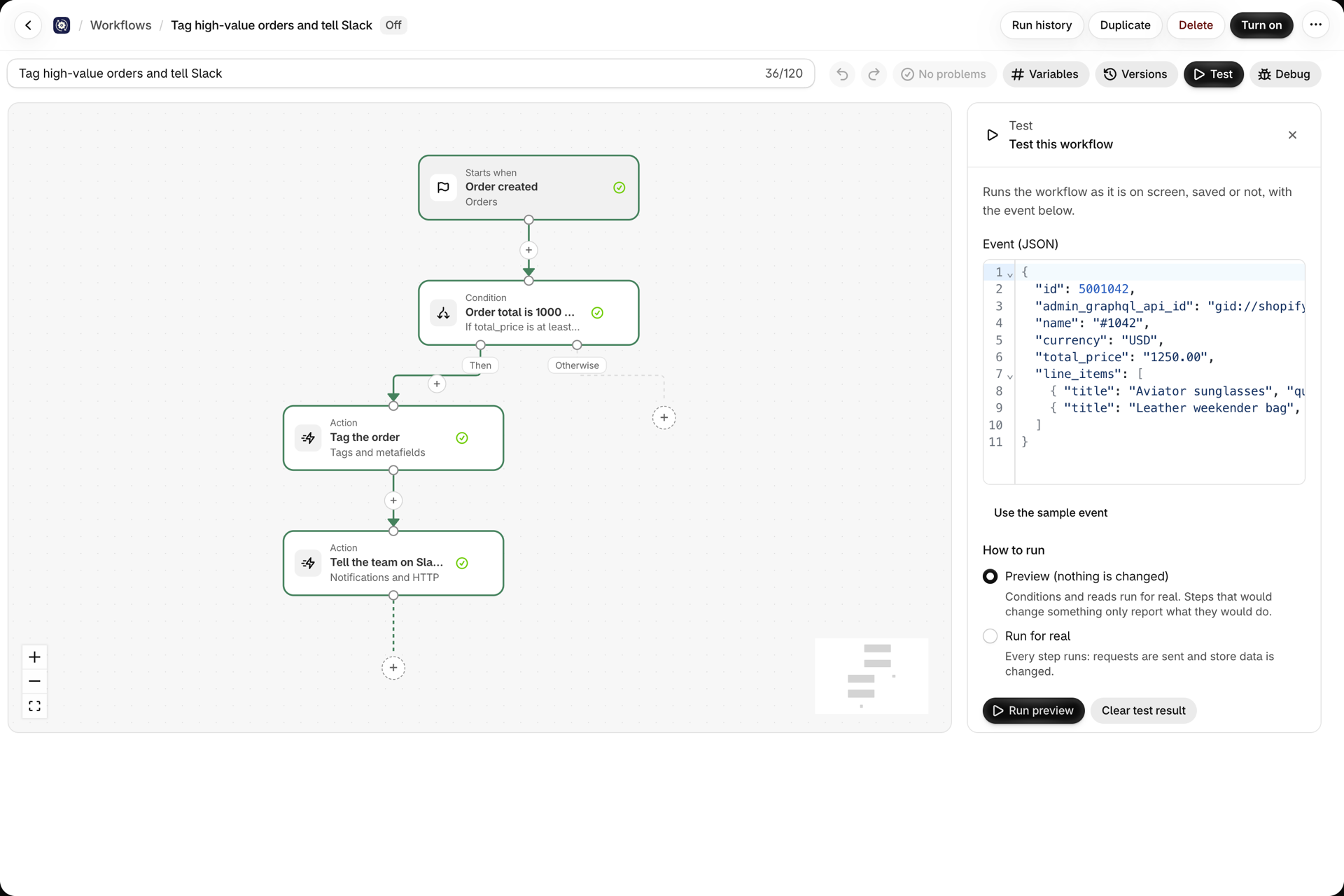Open the Variables panel
Image resolution: width=1344 pixels, height=896 pixels.
1045,74
